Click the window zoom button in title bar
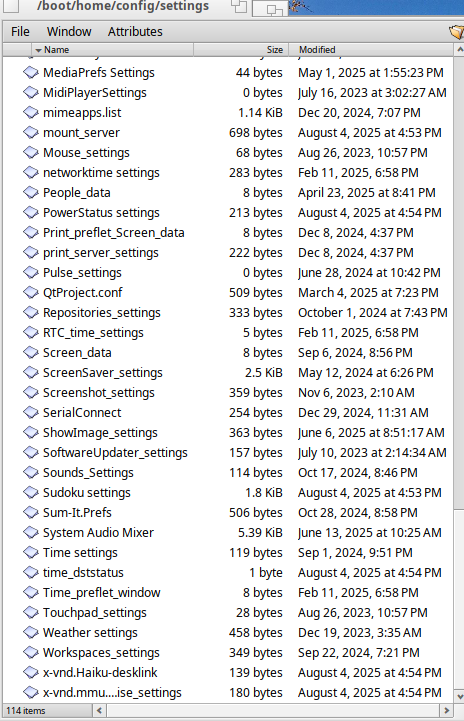This screenshot has width=464, height=721. [x=239, y=6]
